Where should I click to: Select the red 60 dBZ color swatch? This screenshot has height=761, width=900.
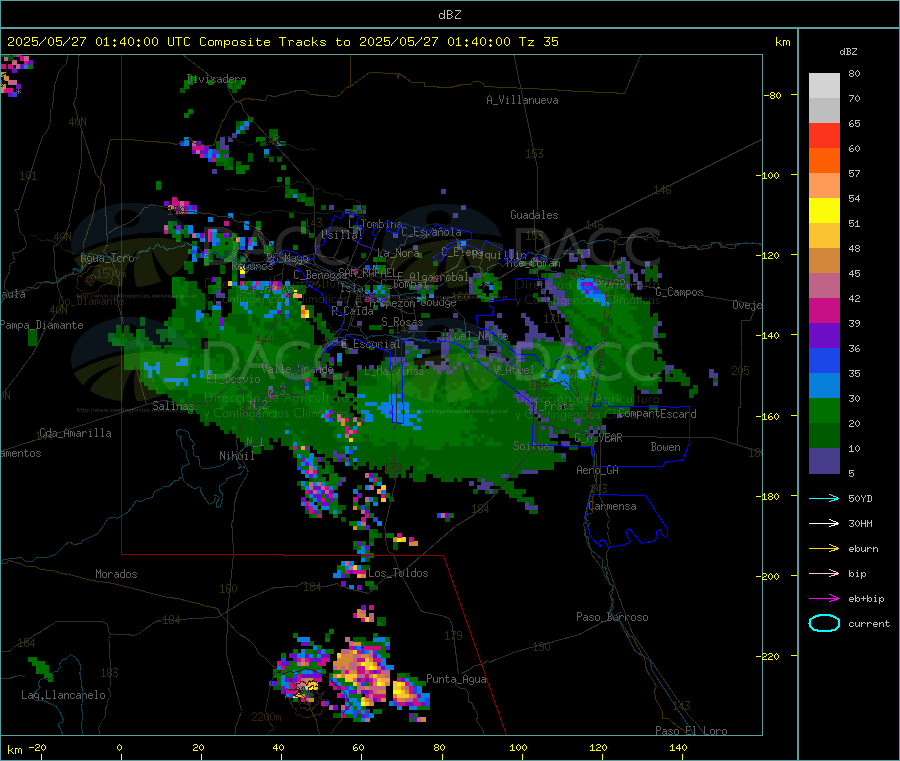[x=824, y=135]
